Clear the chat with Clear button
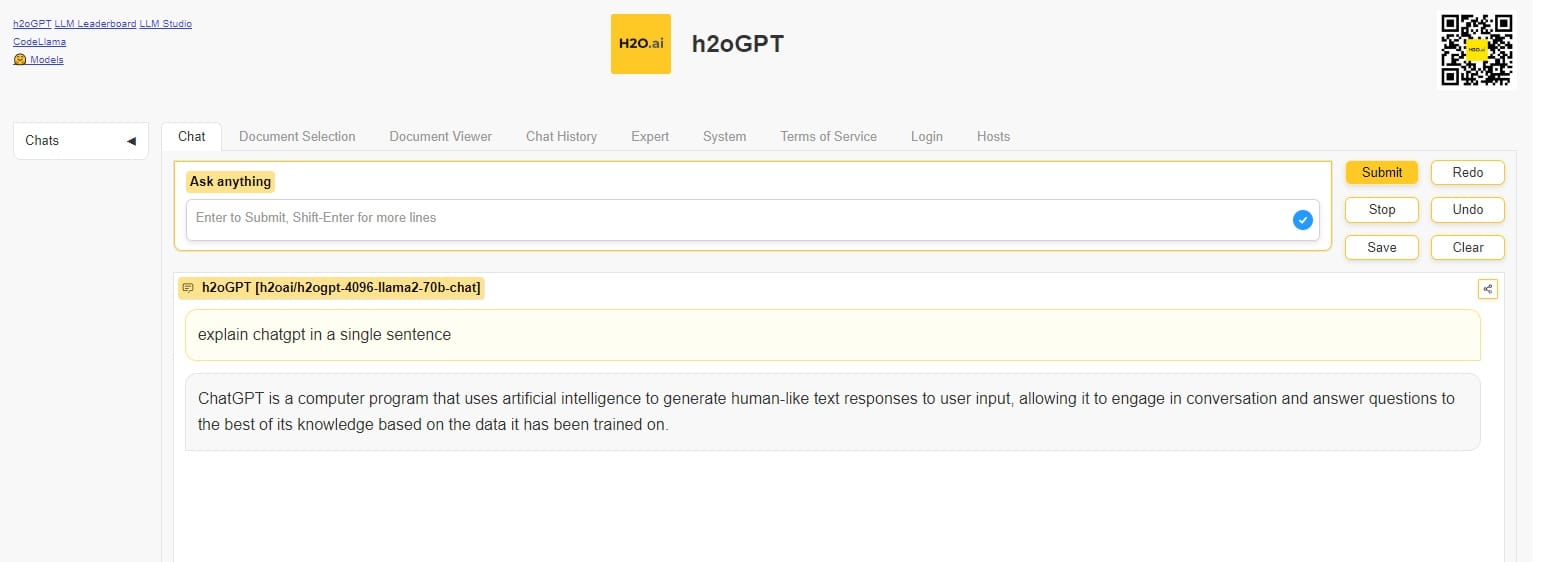The height and width of the screenshot is (562, 1546). tap(1467, 247)
